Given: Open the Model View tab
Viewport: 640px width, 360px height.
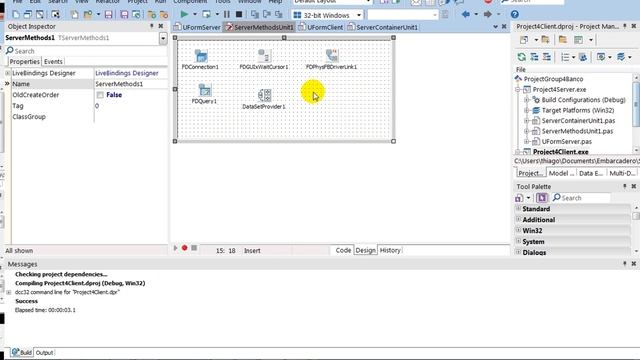Looking at the screenshot, I should [561, 173].
